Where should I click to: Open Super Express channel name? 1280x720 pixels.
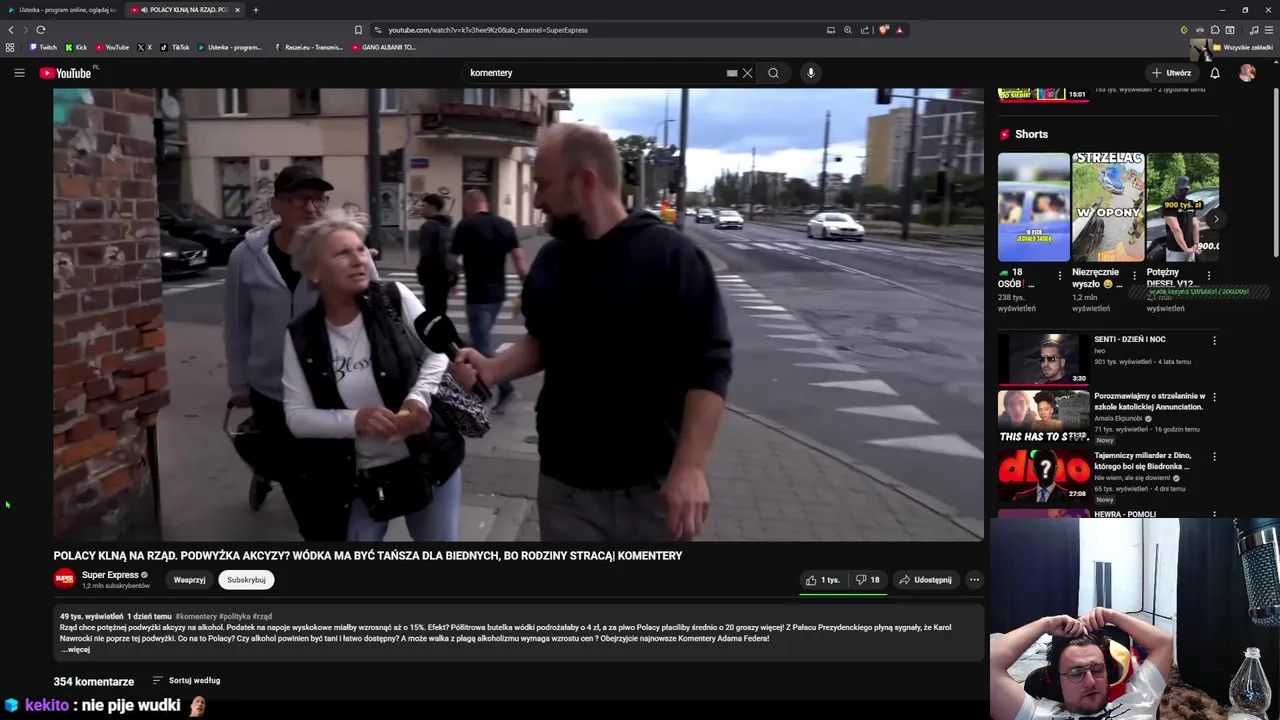click(110, 575)
